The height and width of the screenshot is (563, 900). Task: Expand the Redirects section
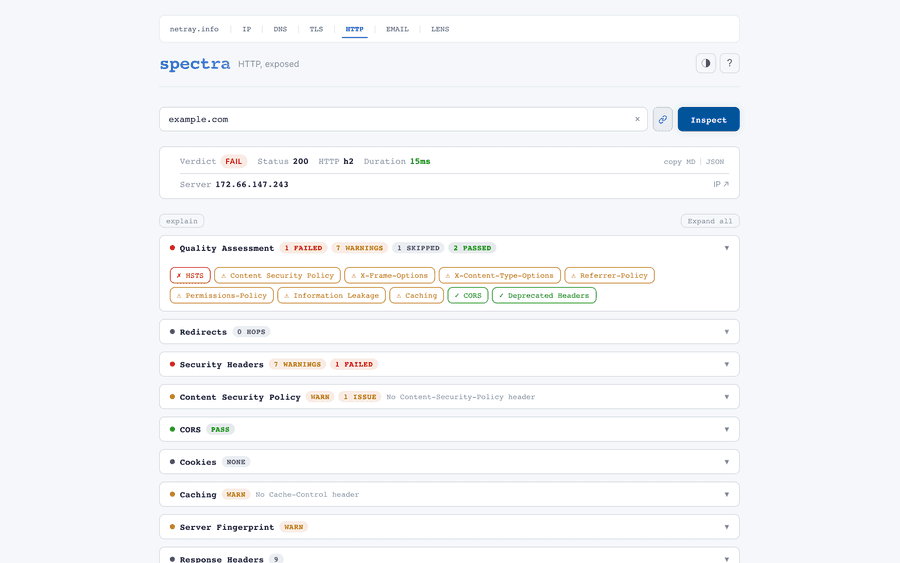click(727, 332)
